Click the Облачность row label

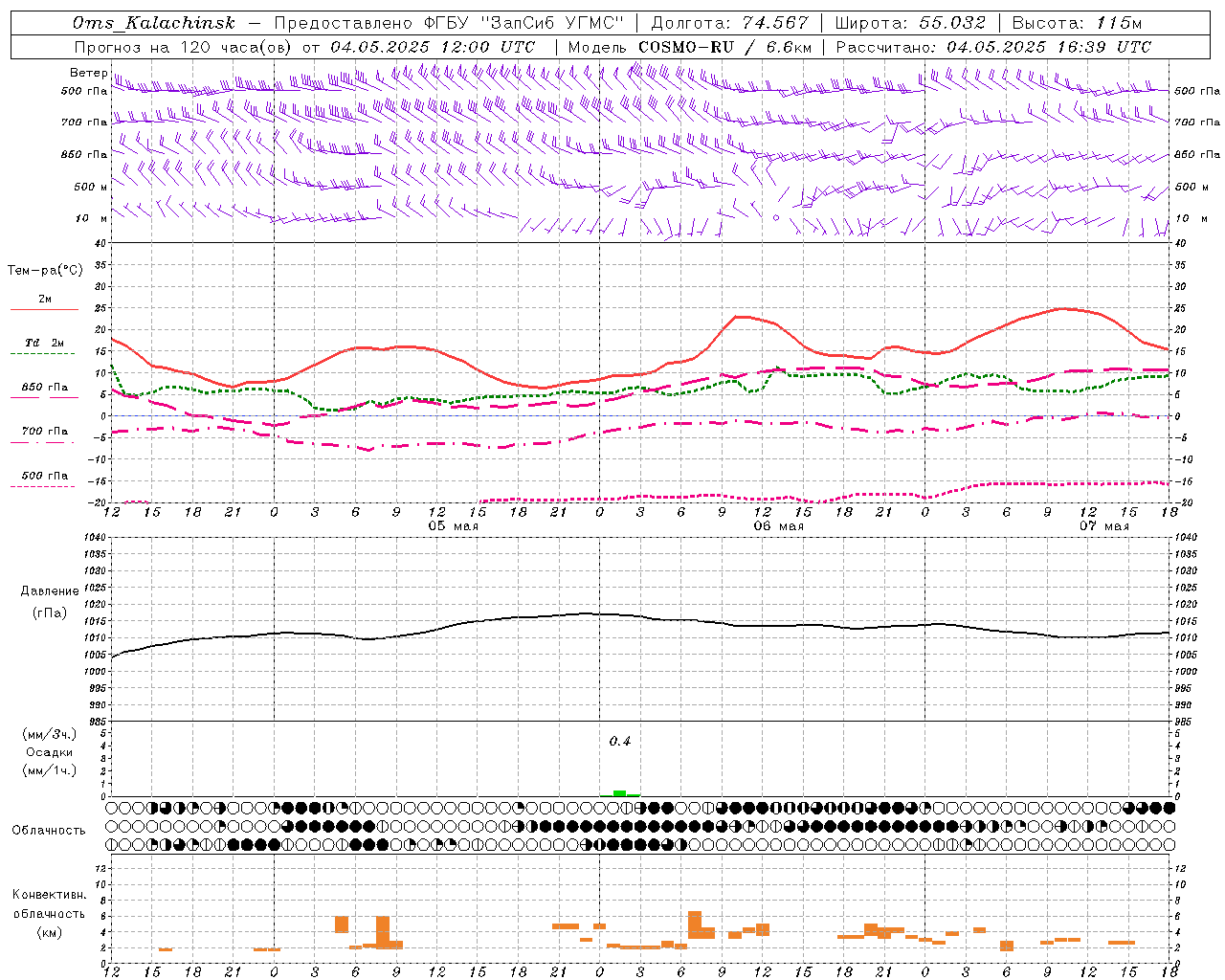[49, 830]
